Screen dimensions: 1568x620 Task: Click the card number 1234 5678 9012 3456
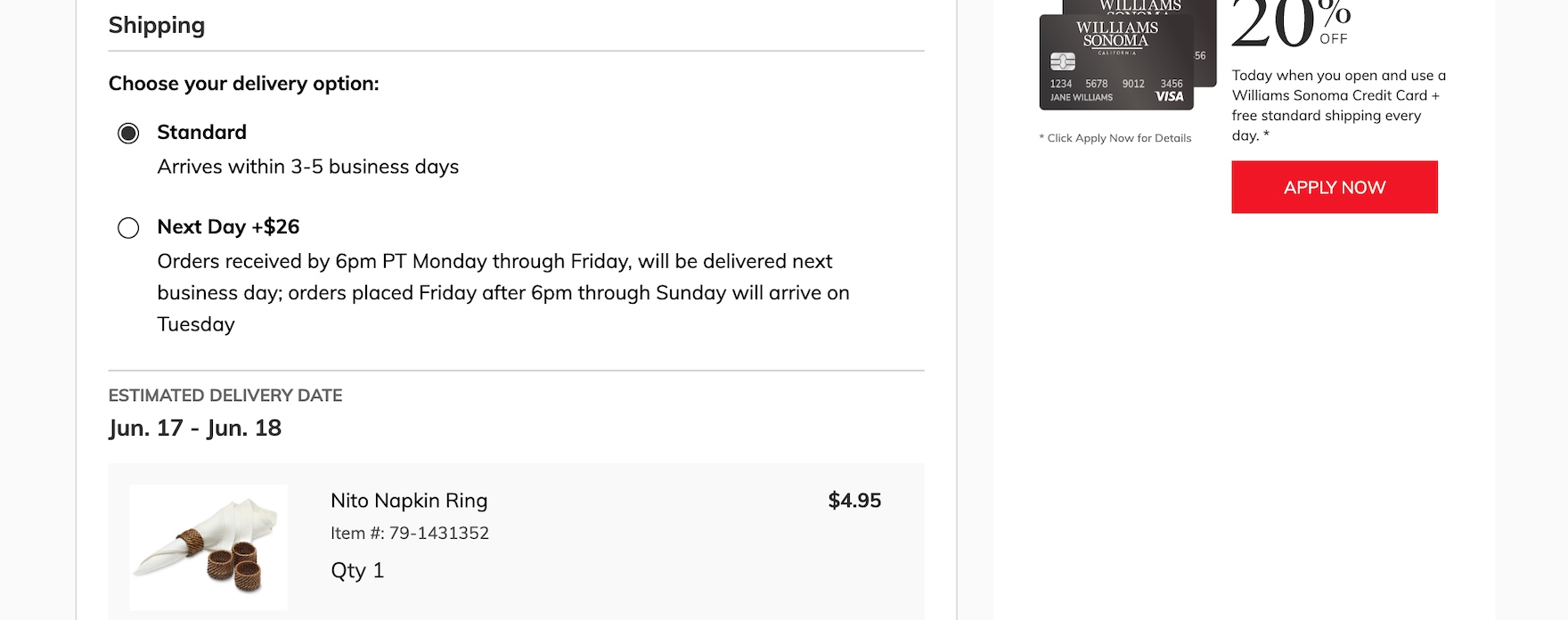(x=1115, y=84)
